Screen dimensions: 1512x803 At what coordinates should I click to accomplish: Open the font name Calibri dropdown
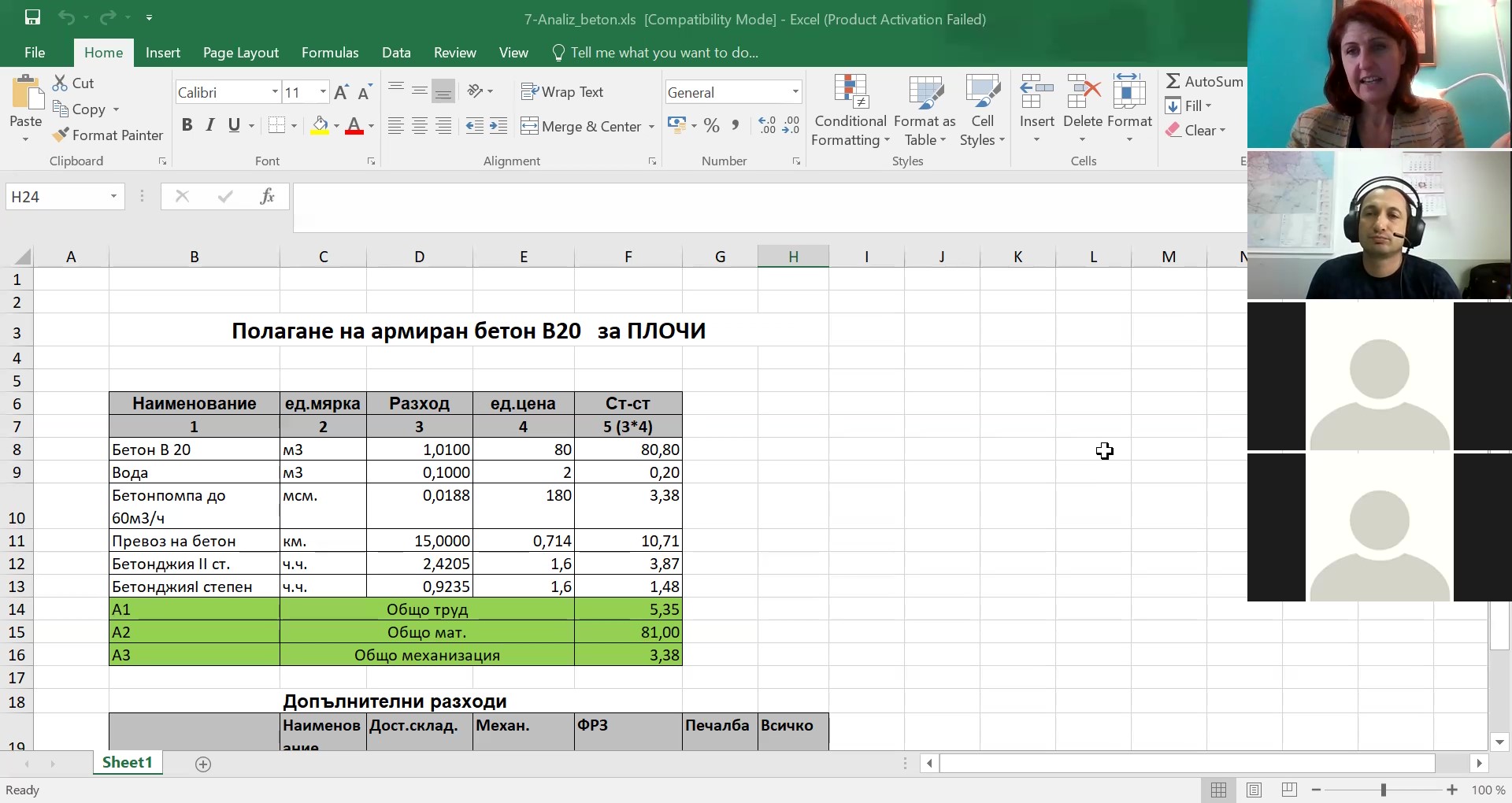point(275,92)
